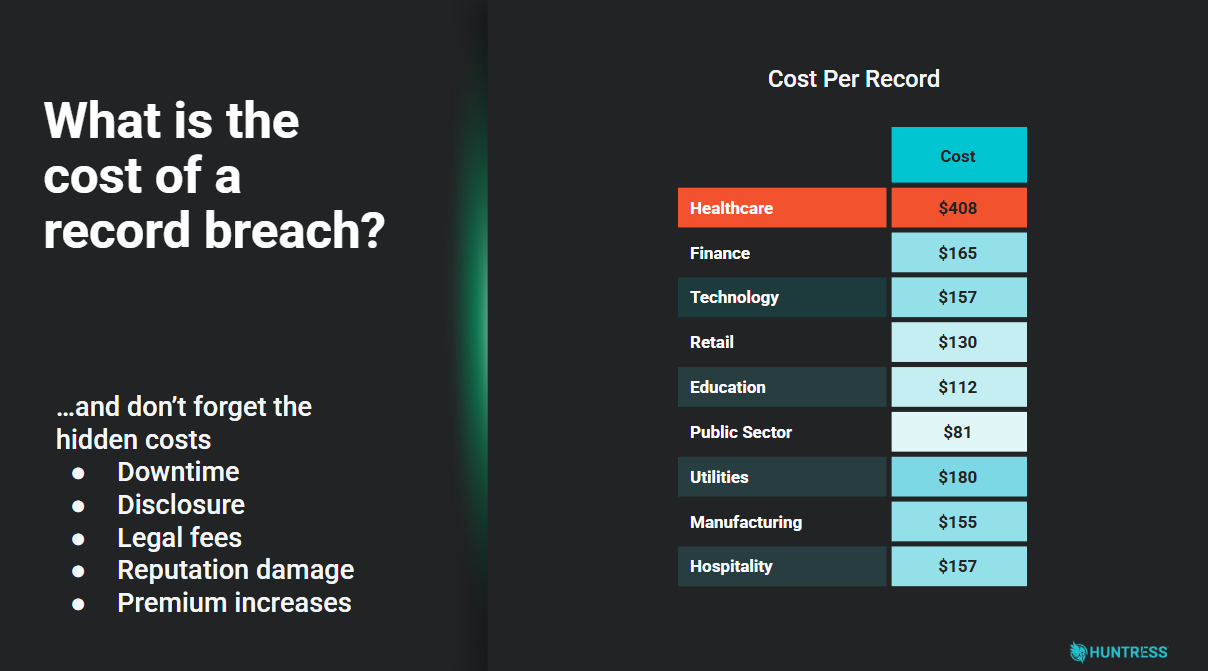Select the Public Sector row label
The image size is (1208, 671).
pyautogui.click(x=782, y=432)
